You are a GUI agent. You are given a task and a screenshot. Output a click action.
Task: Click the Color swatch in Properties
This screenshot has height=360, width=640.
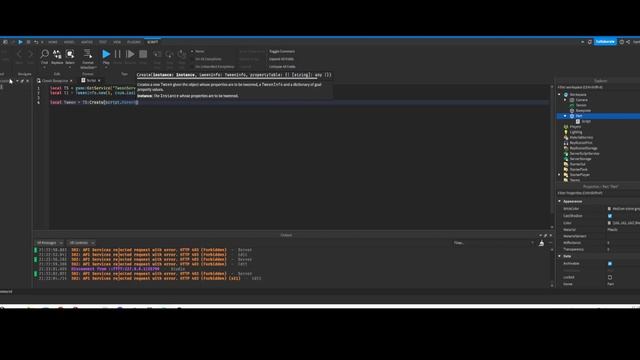(x=609, y=223)
